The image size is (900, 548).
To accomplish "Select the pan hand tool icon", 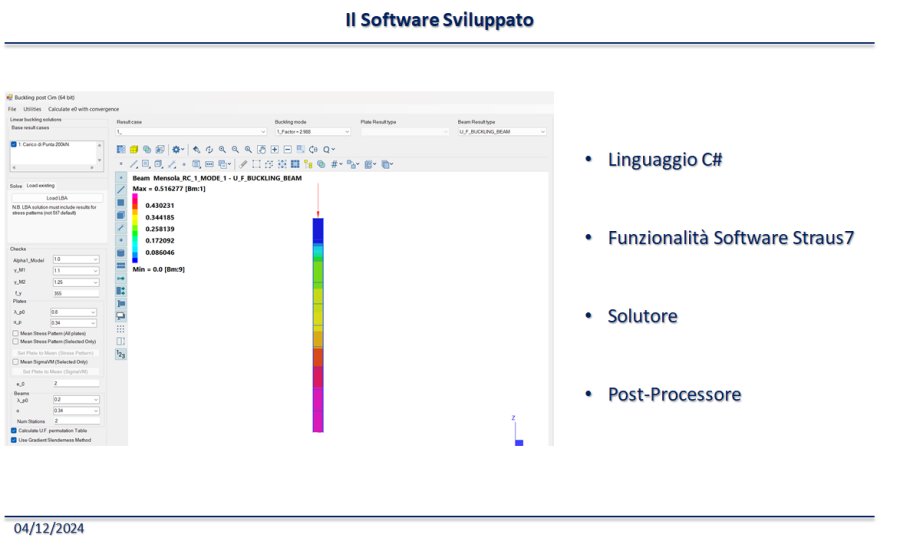I will (262, 149).
